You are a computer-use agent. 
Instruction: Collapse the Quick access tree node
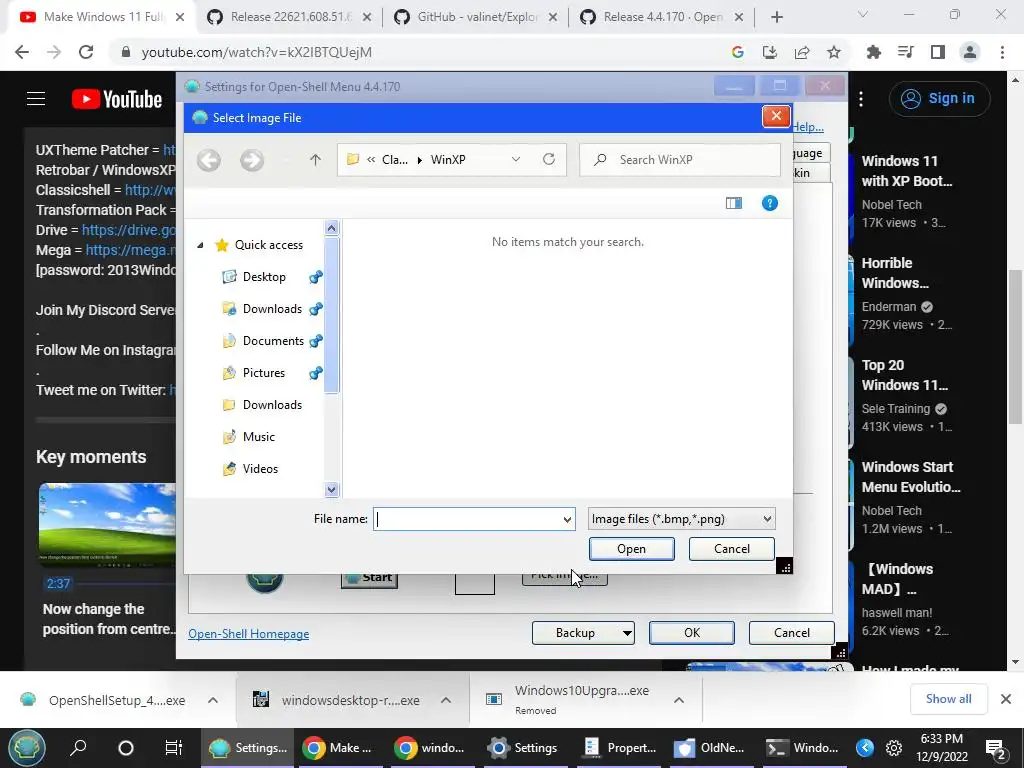click(200, 245)
